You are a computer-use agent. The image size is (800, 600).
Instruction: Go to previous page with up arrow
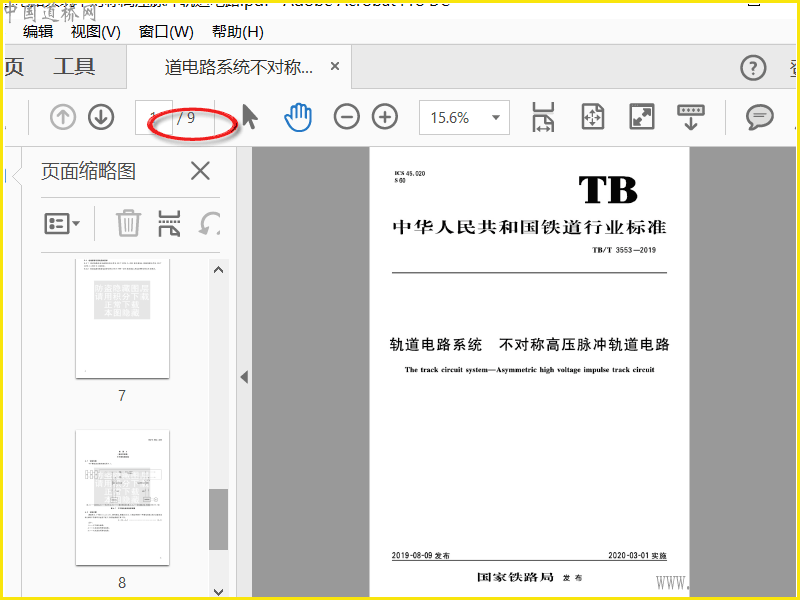pyautogui.click(x=63, y=117)
